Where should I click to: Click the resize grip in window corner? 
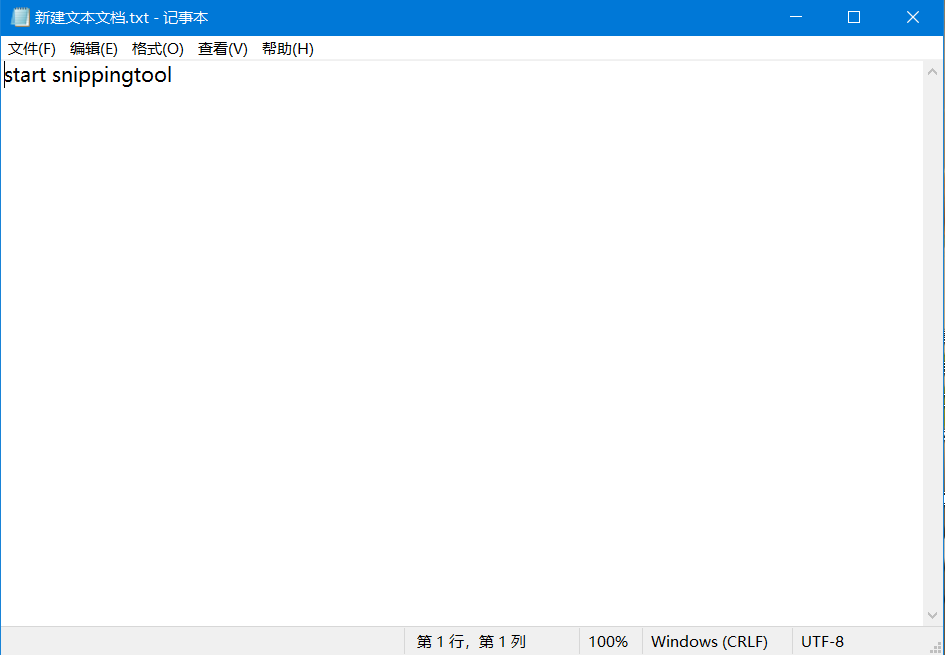(937, 647)
